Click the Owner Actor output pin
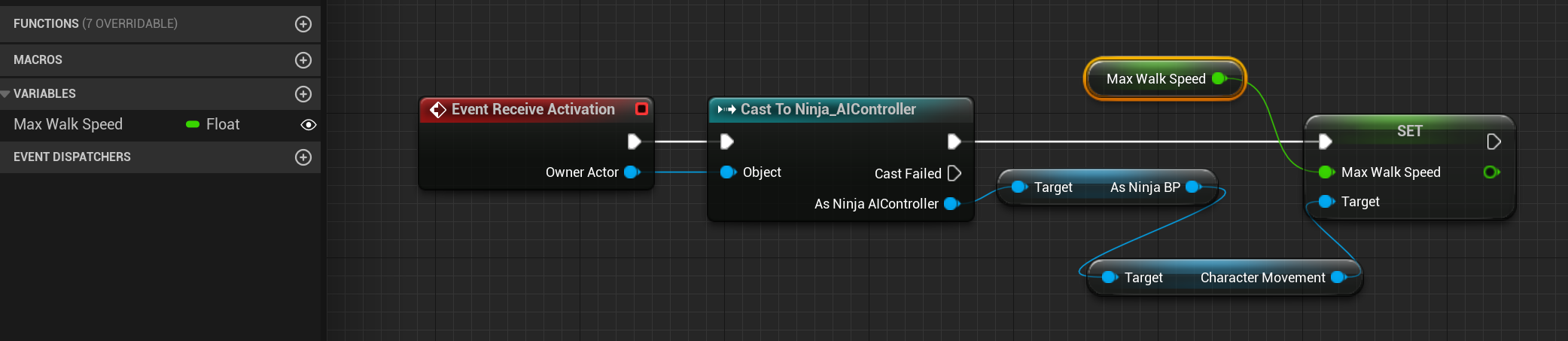This screenshot has width=1568, height=341. point(632,172)
